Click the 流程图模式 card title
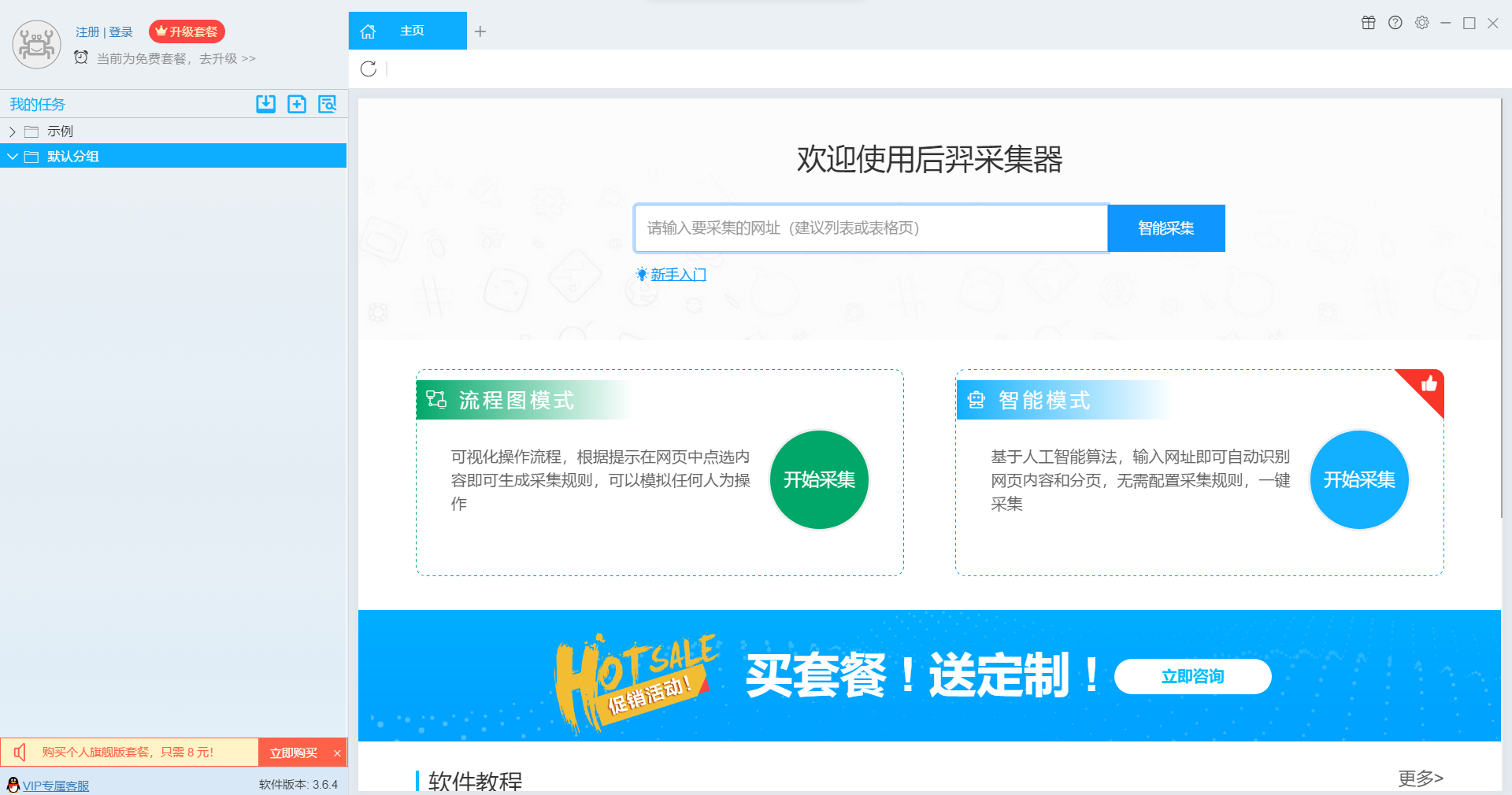 pos(517,400)
